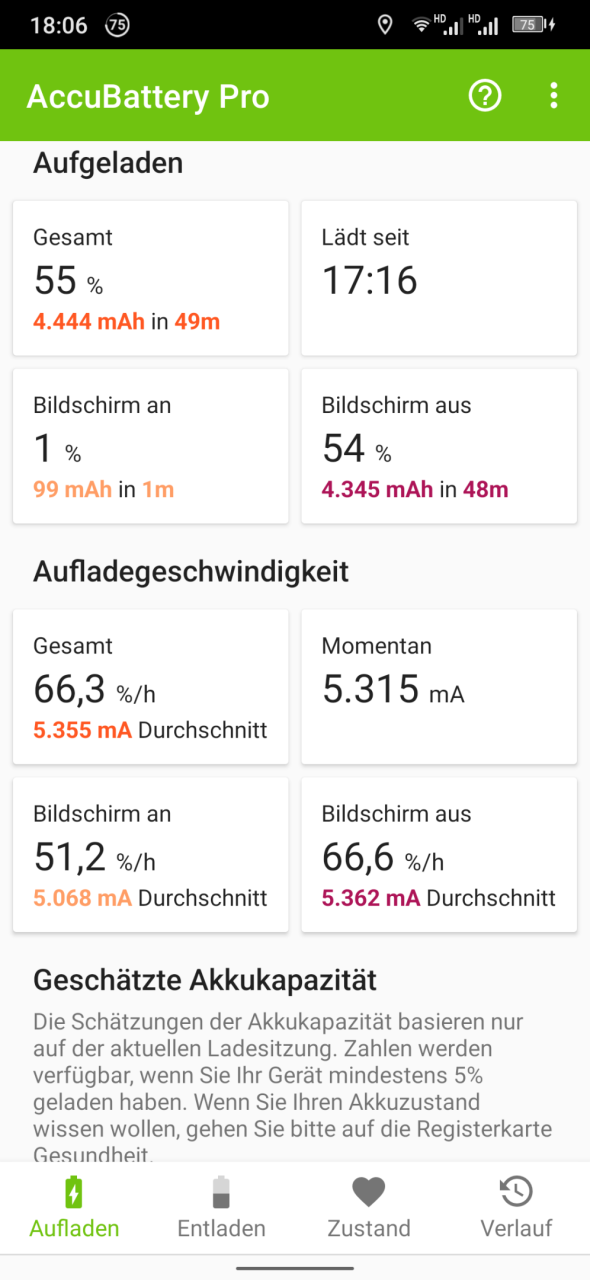Open the Bildschirm an 1 % card
Image resolution: width=590 pixels, height=1280 pixels.
[151, 446]
